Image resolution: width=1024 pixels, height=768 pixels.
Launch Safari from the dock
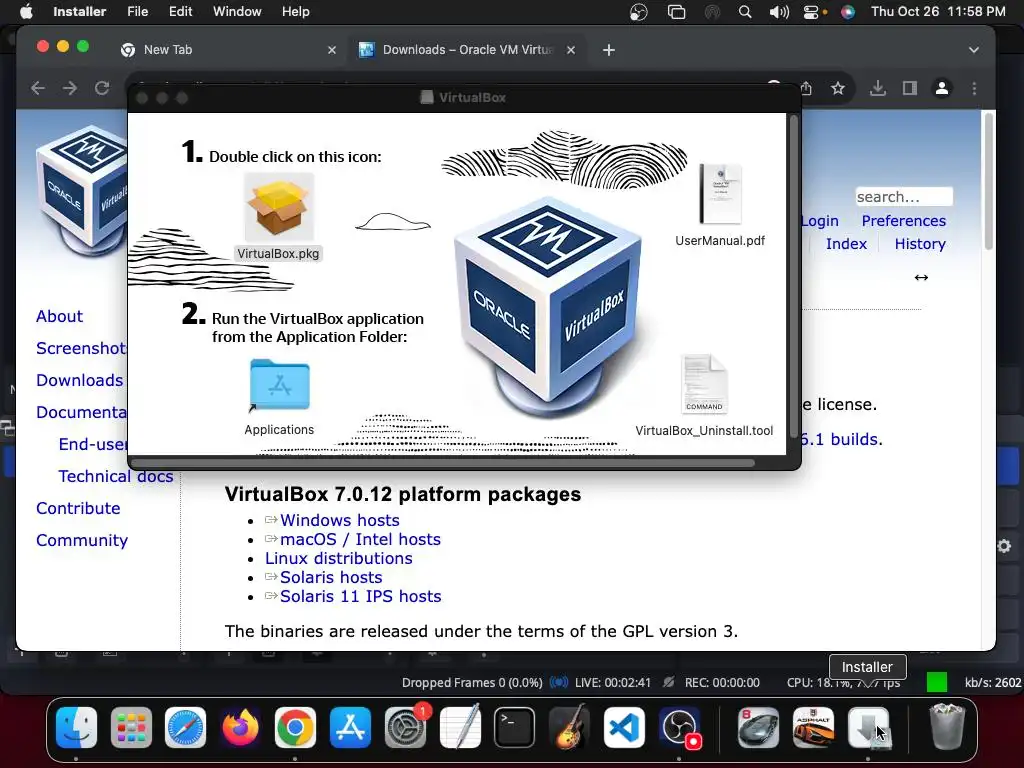tap(185, 728)
